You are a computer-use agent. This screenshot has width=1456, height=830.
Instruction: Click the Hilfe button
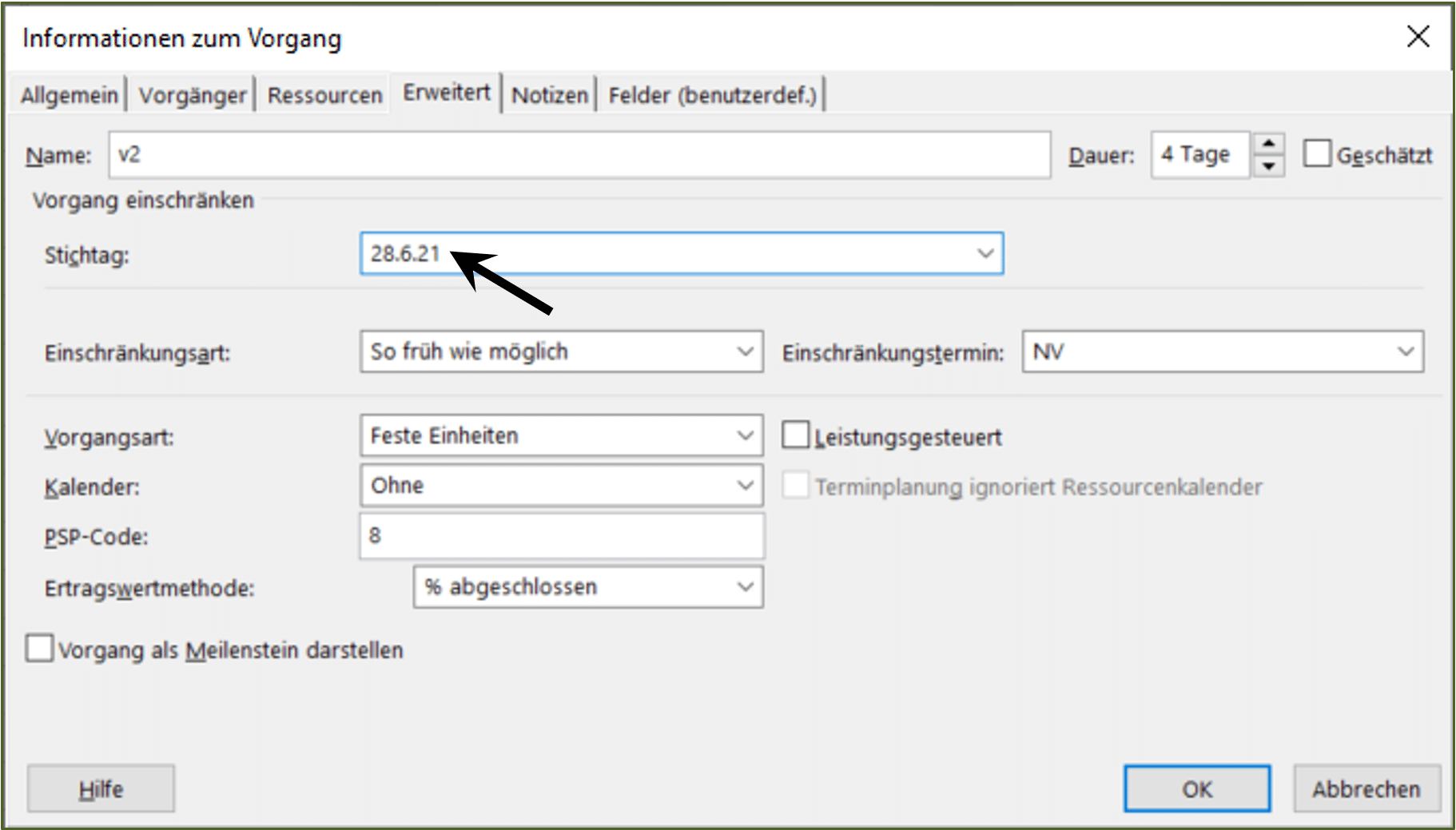(101, 789)
